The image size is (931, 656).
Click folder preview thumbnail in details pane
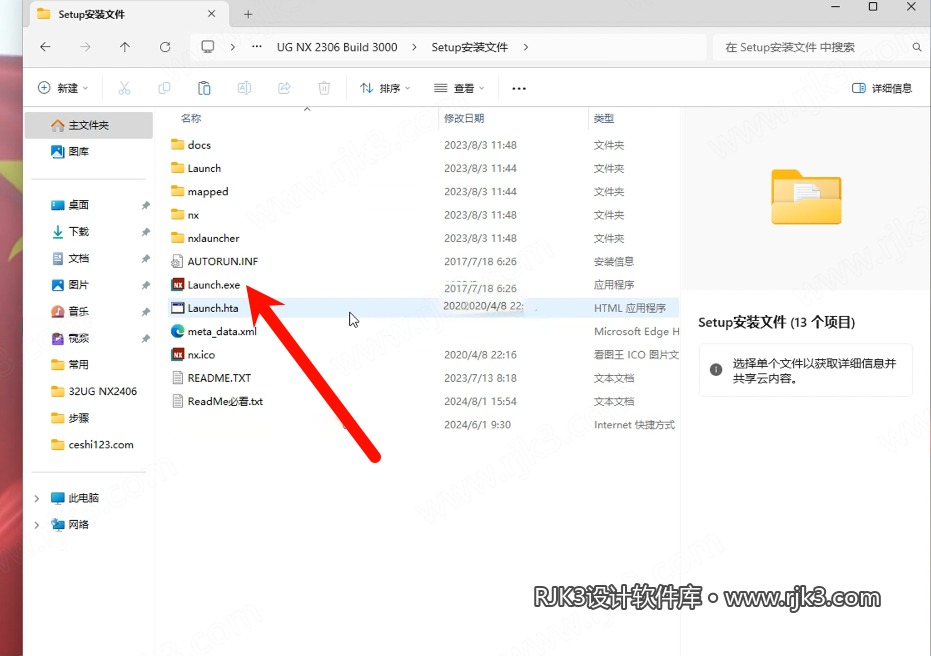click(x=806, y=197)
